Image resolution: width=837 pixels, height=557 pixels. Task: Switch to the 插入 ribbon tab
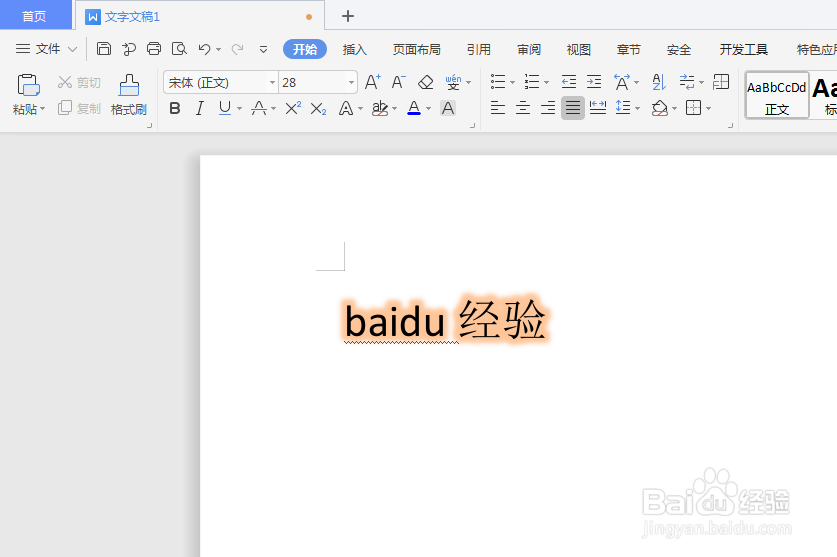(354, 50)
